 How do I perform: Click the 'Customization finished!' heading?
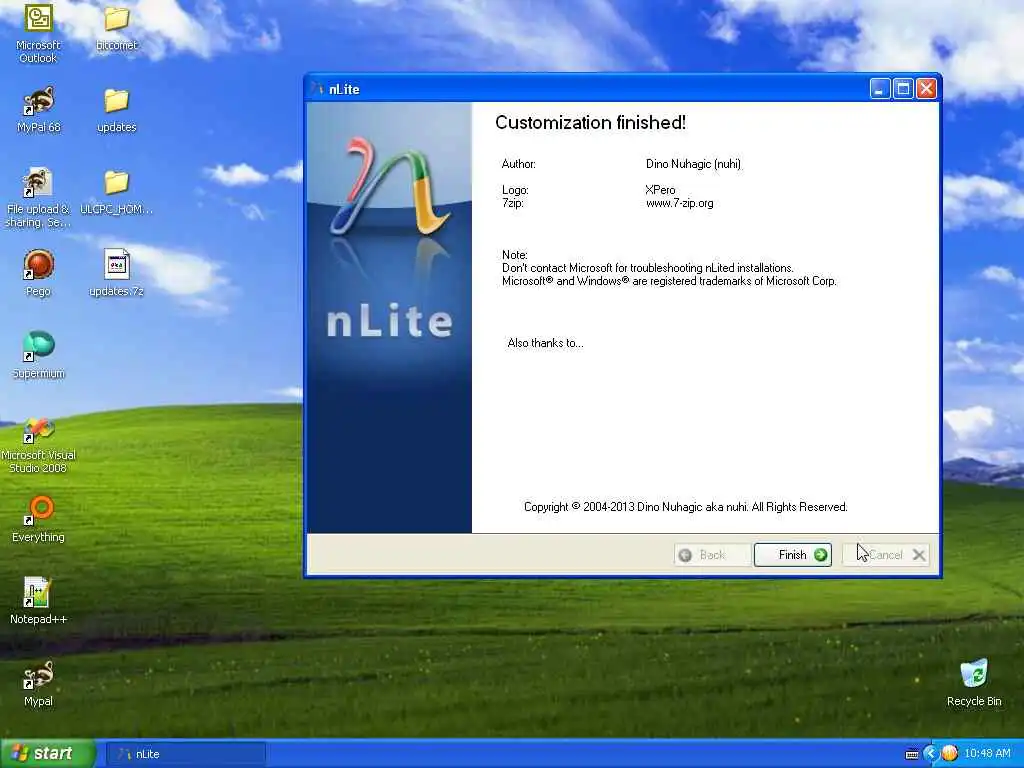[590, 123]
